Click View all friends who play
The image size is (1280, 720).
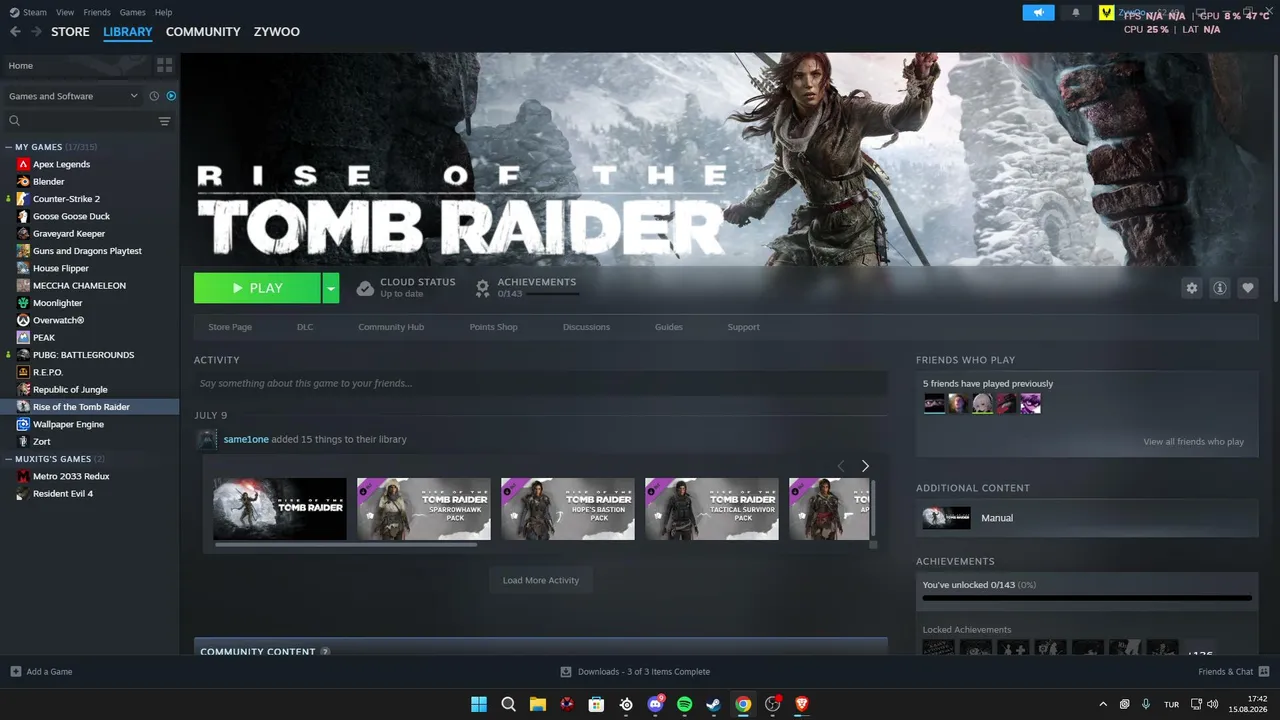[x=1194, y=442]
